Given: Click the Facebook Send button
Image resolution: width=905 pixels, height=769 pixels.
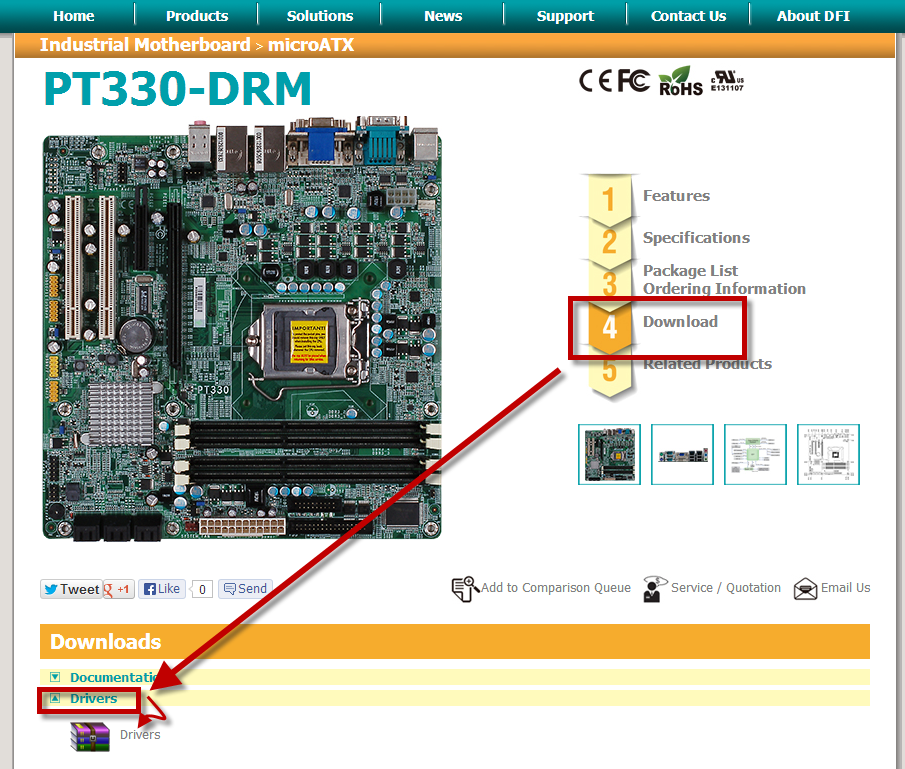Looking at the screenshot, I should tap(245, 589).
